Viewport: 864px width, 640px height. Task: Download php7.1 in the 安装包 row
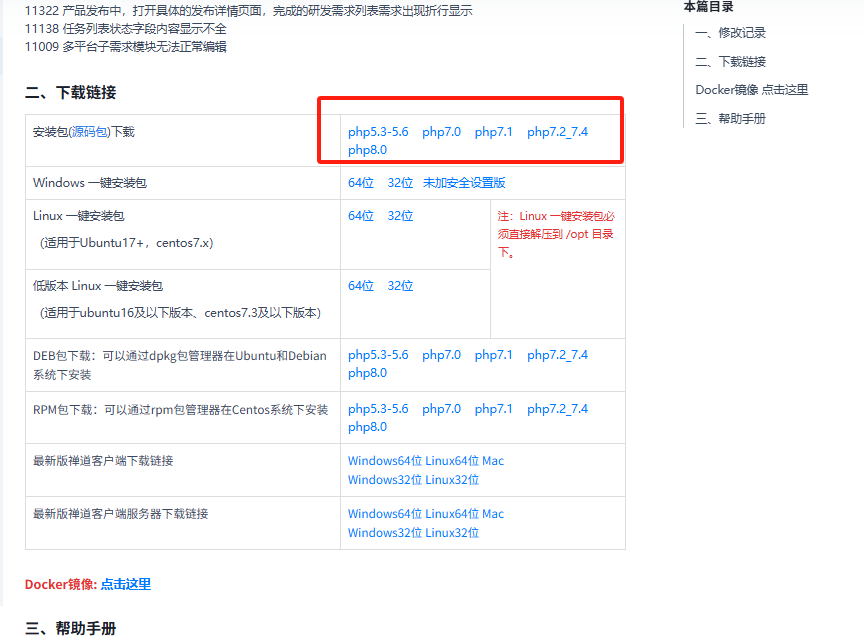point(494,132)
